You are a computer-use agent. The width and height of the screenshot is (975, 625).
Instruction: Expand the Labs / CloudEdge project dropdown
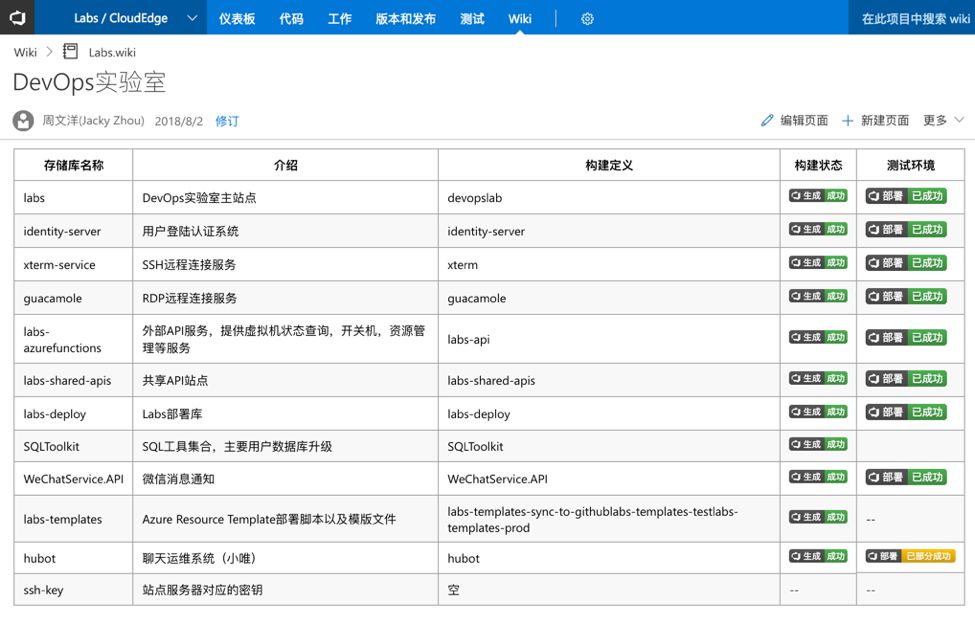point(192,18)
